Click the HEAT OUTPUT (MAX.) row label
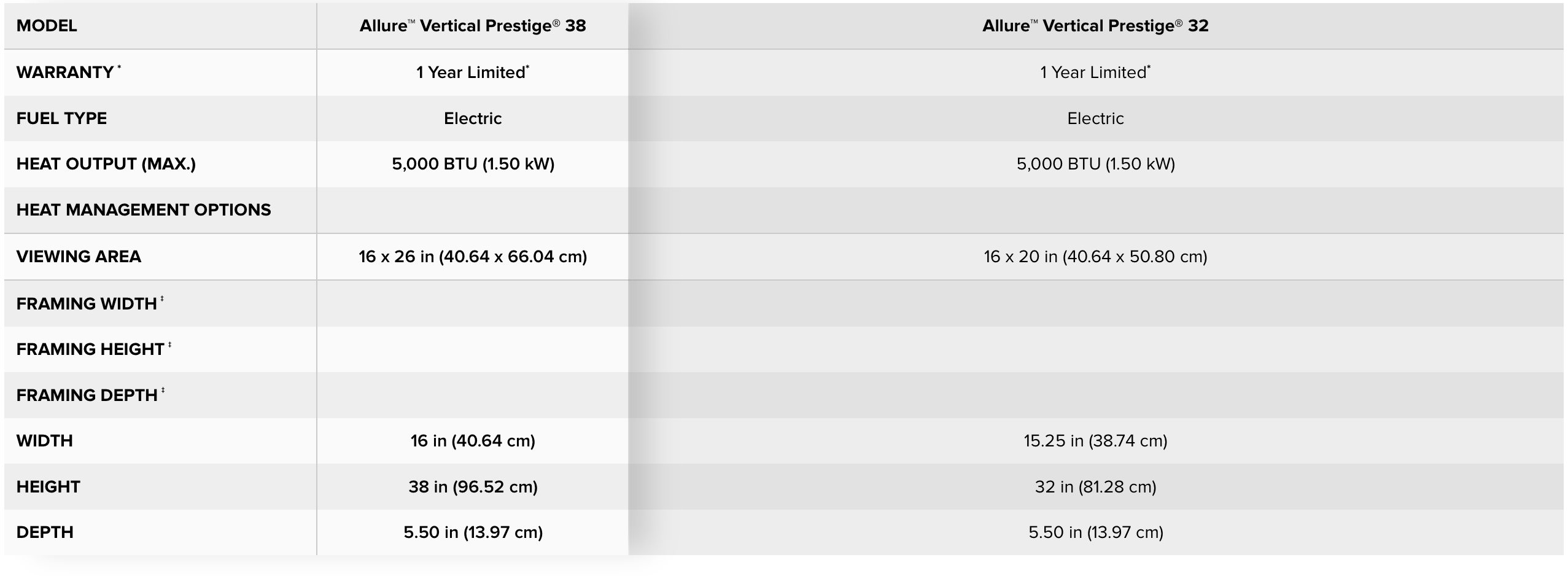Screen dimensions: 1568x576 [106, 164]
